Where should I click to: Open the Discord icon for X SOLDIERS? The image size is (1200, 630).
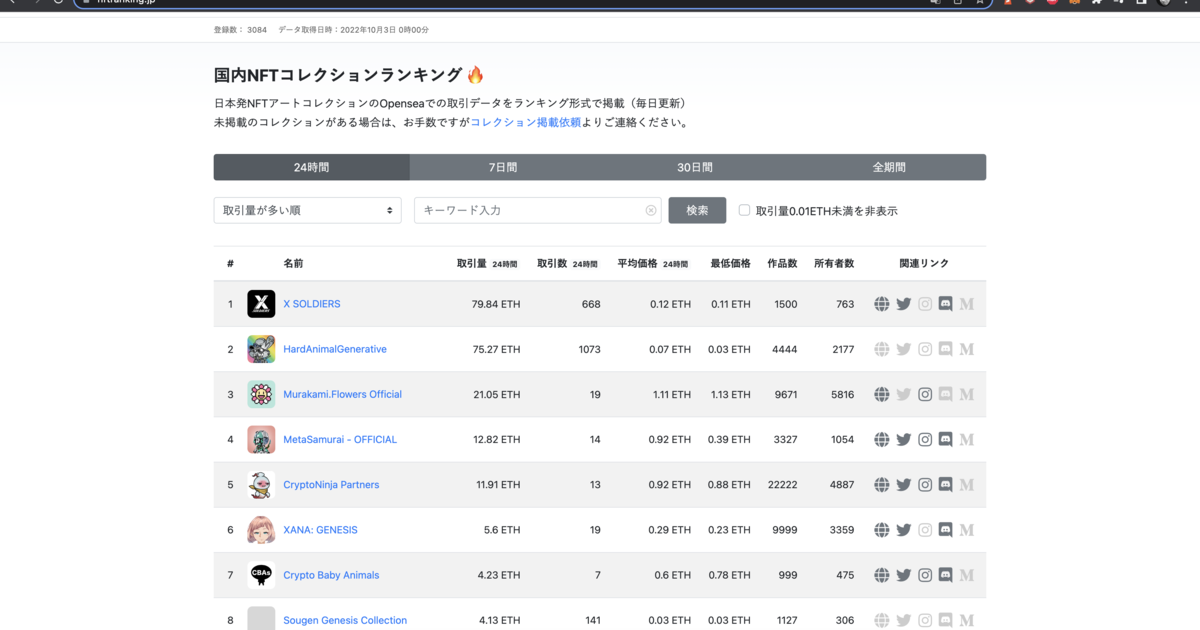945,304
